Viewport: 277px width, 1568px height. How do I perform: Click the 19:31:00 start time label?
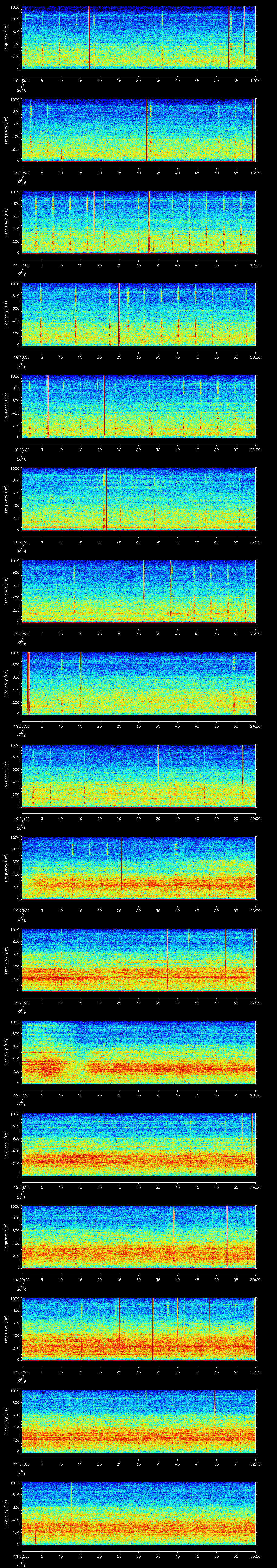point(21,1464)
